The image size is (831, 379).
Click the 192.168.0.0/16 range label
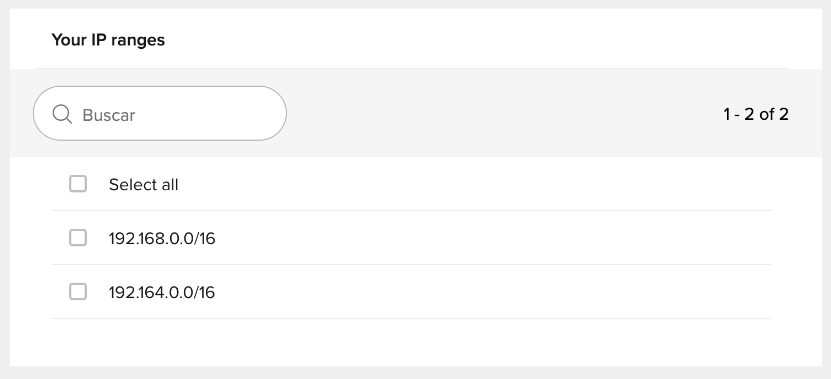coord(162,239)
